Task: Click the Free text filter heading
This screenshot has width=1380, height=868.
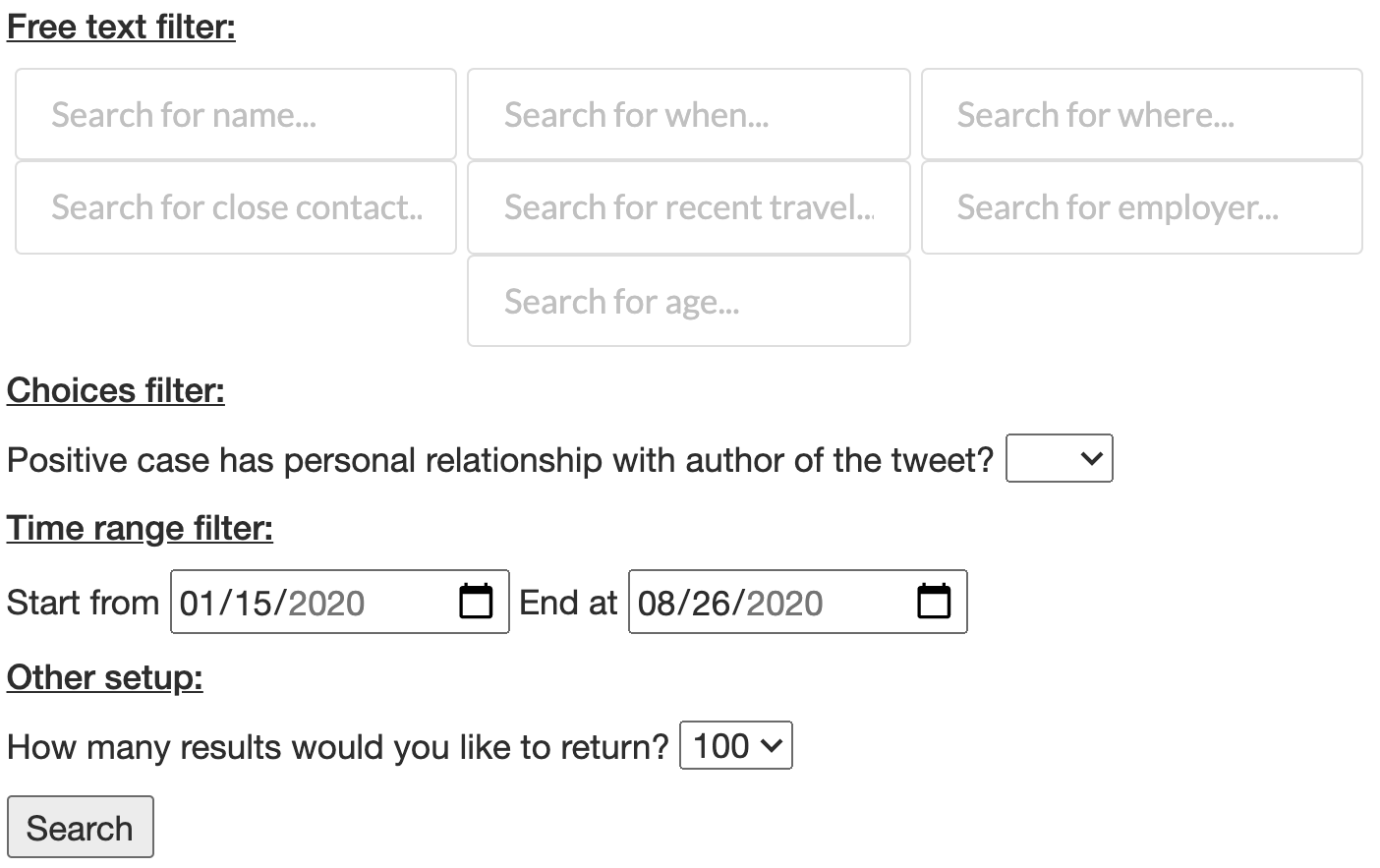Action: pos(121,27)
